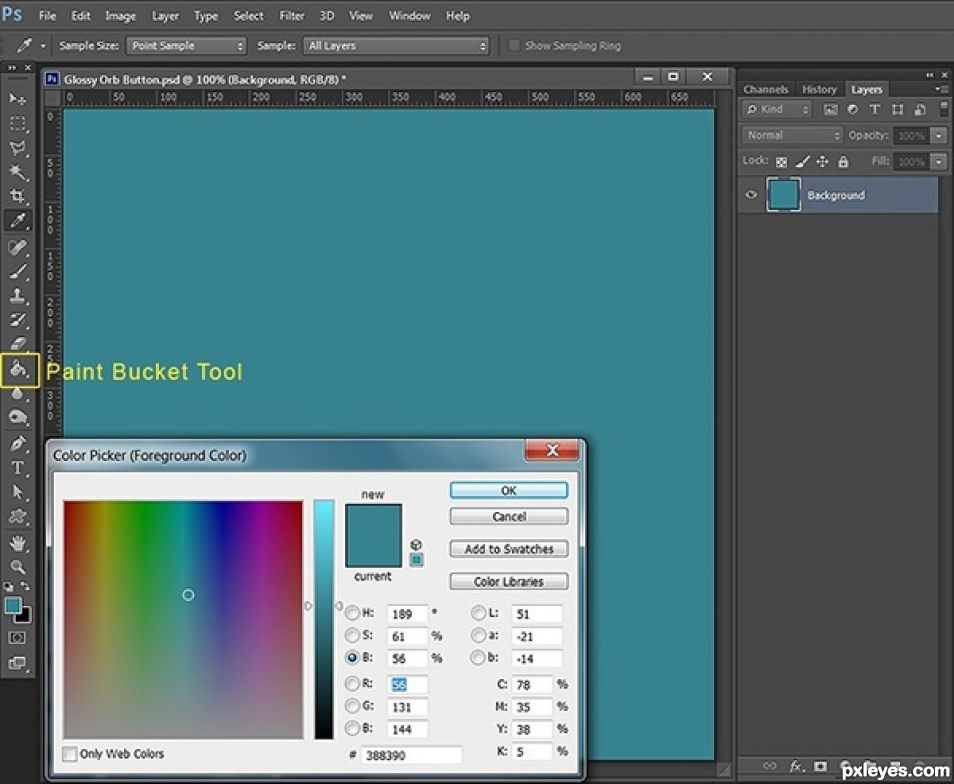Image resolution: width=954 pixels, height=784 pixels.
Task: Open the File menu
Action: pos(47,16)
